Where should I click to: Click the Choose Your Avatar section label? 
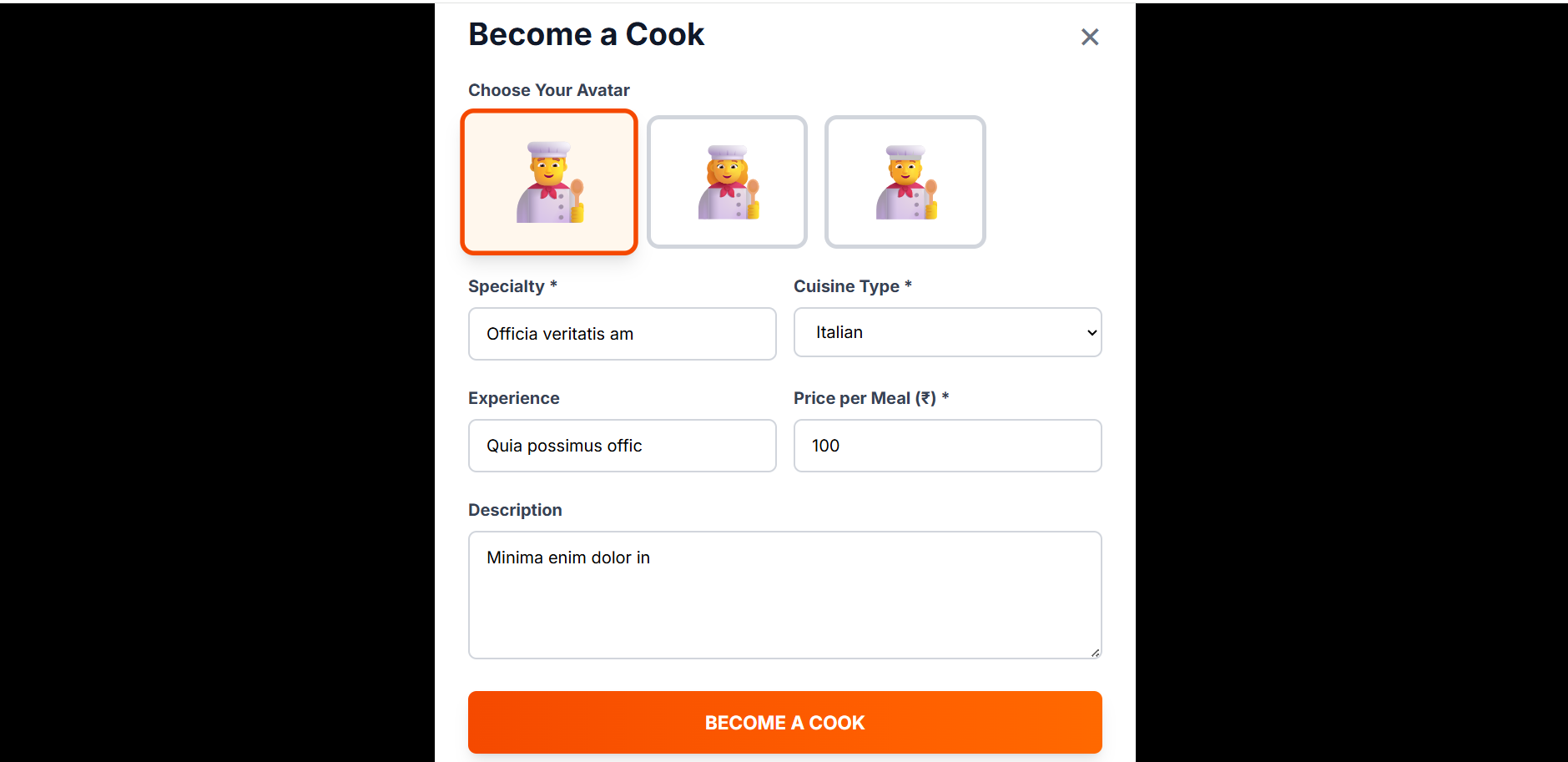[548, 89]
